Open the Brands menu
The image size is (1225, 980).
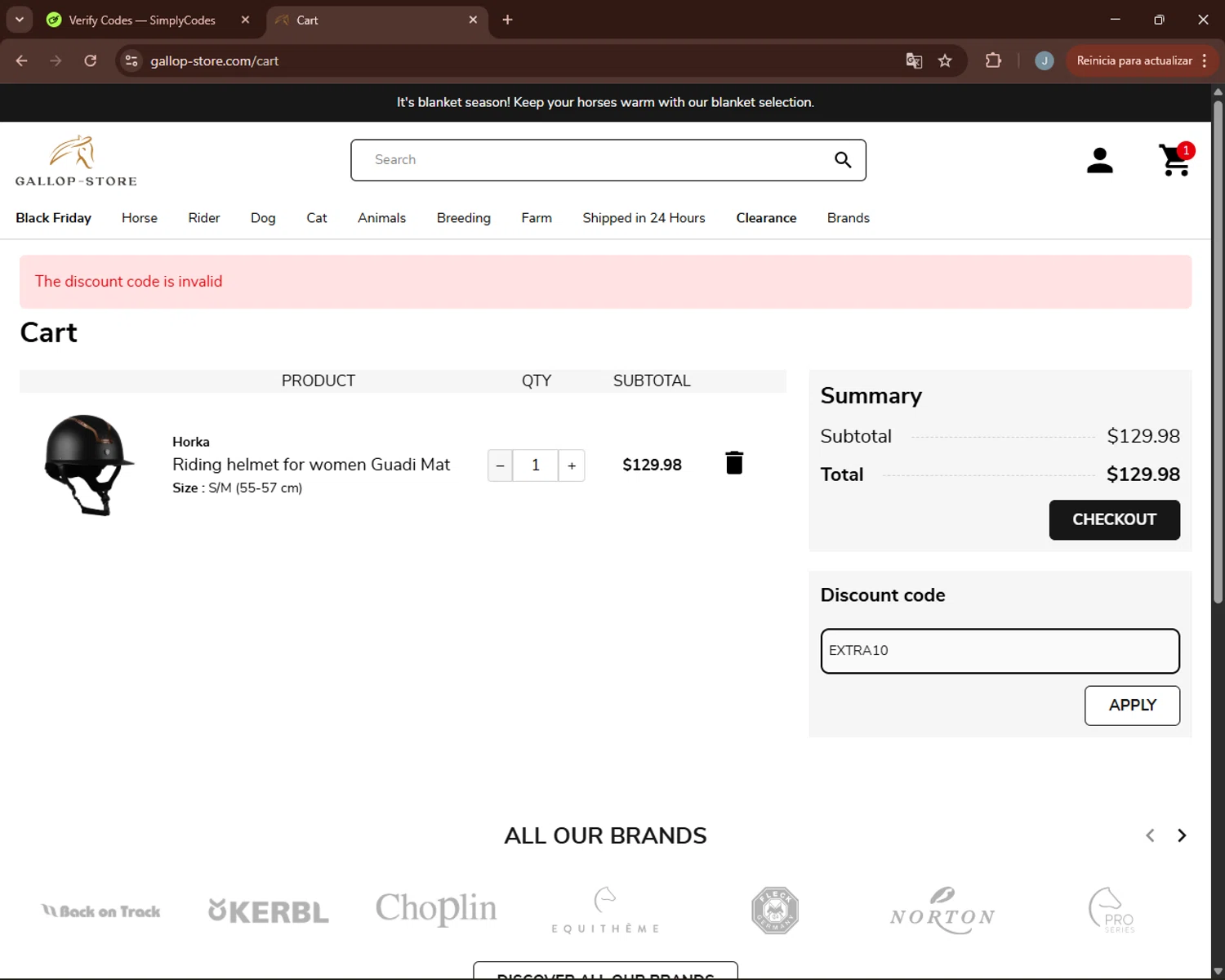point(849,218)
